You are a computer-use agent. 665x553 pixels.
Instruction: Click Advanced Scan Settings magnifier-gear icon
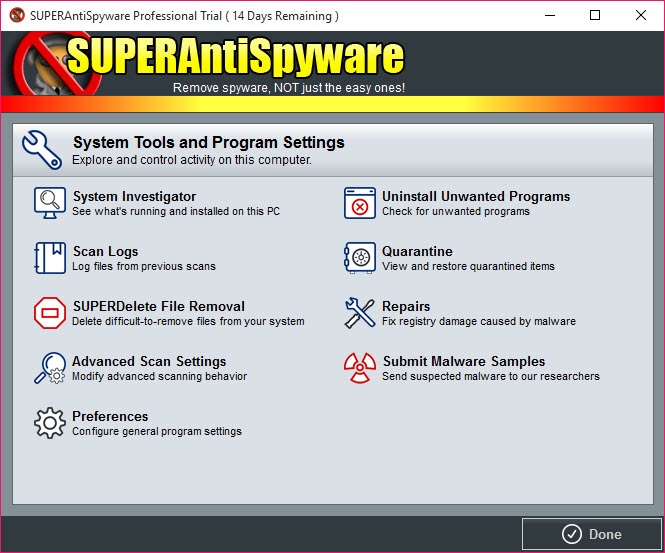[x=50, y=368]
